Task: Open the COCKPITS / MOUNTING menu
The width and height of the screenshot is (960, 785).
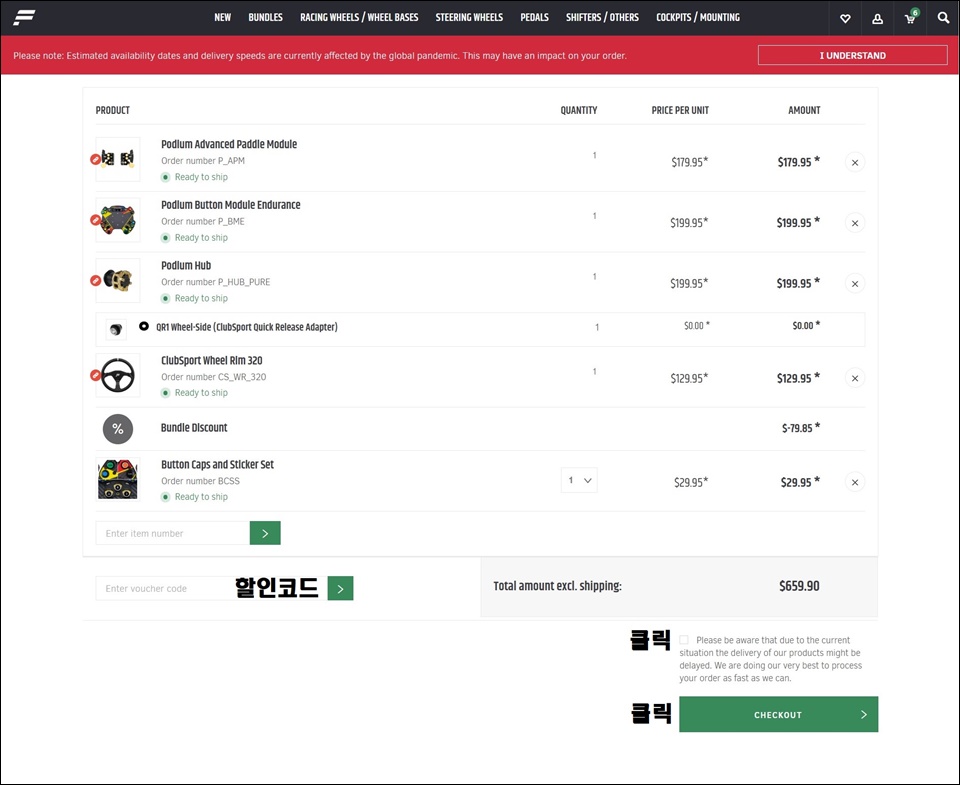Action: [x=698, y=18]
